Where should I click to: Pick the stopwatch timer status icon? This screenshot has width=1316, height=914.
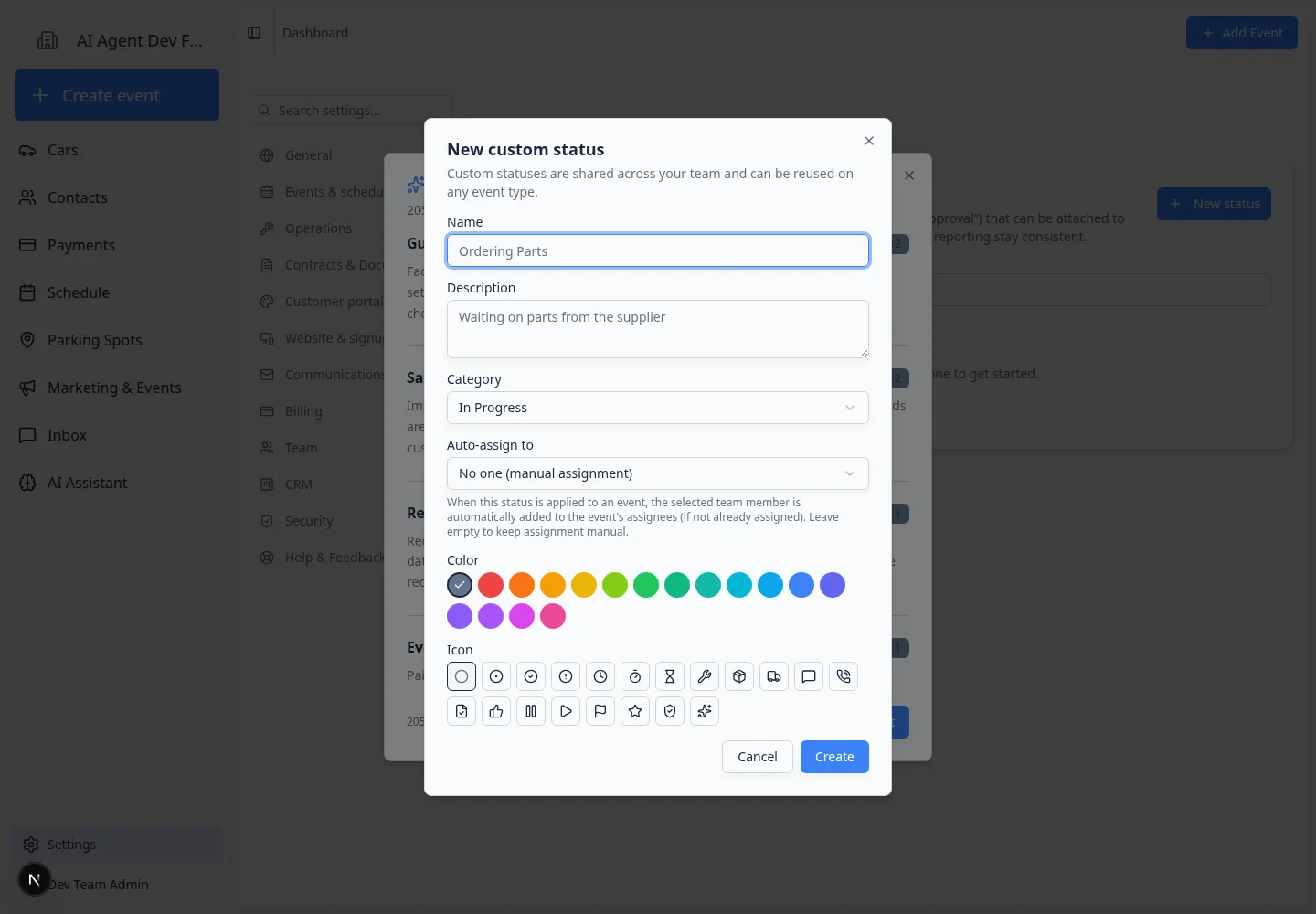635,676
